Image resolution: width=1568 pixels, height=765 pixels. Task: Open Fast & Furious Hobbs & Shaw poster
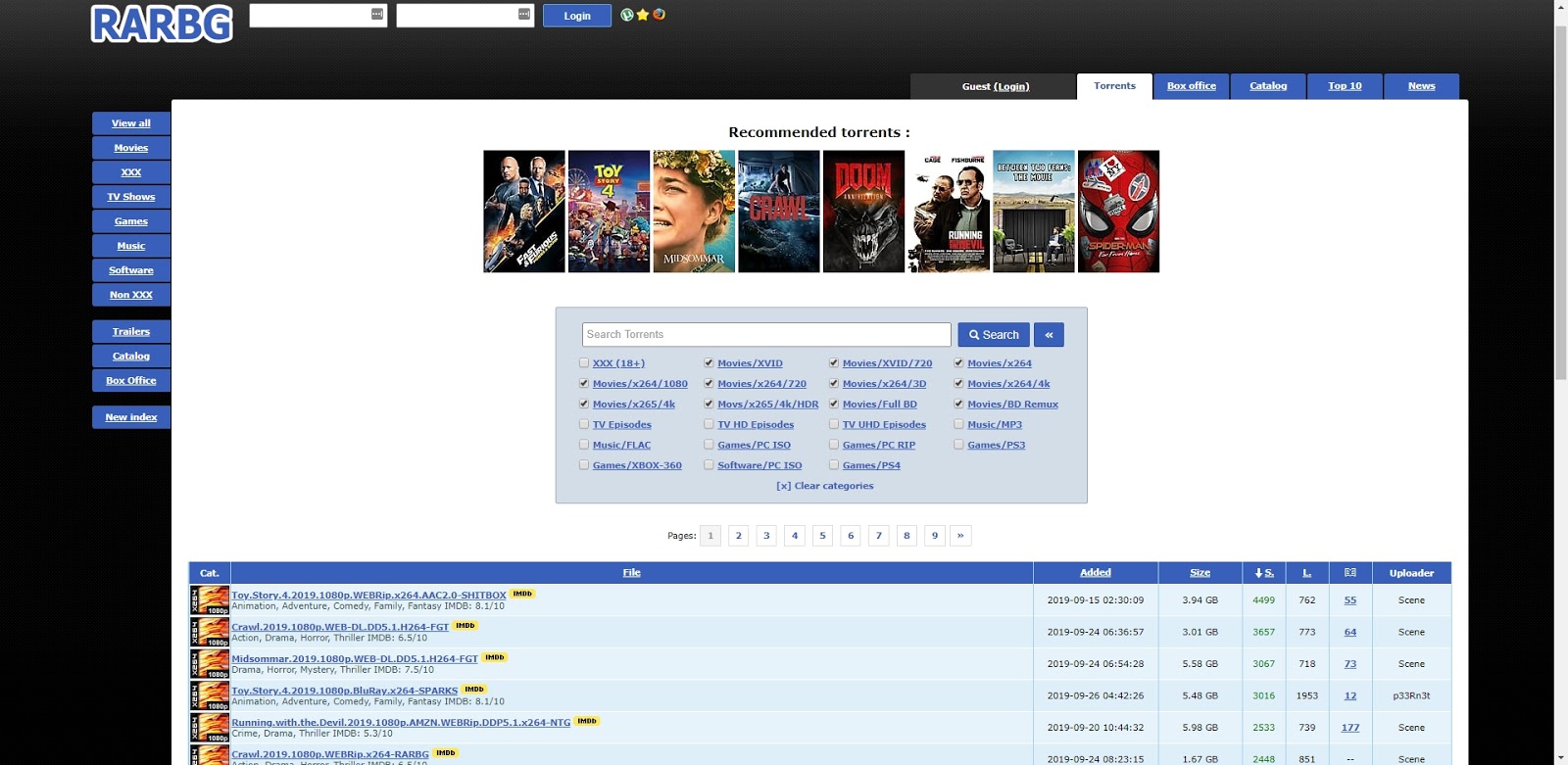(x=524, y=212)
